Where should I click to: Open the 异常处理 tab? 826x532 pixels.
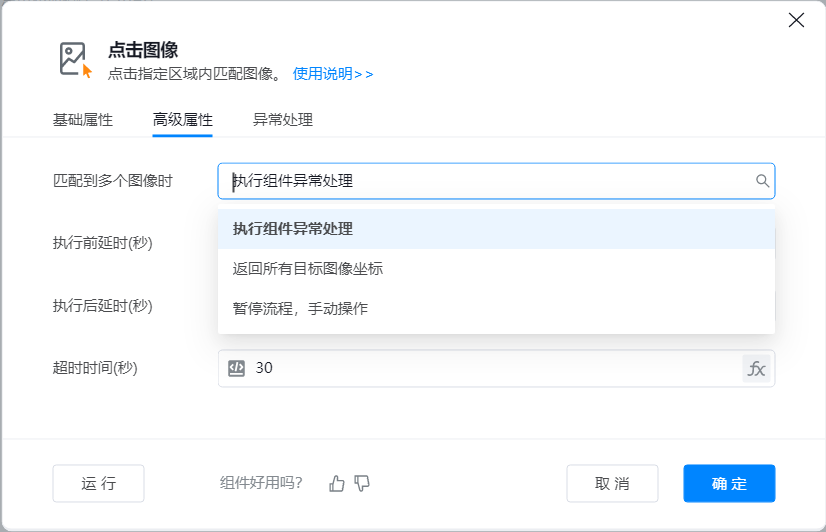(283, 120)
